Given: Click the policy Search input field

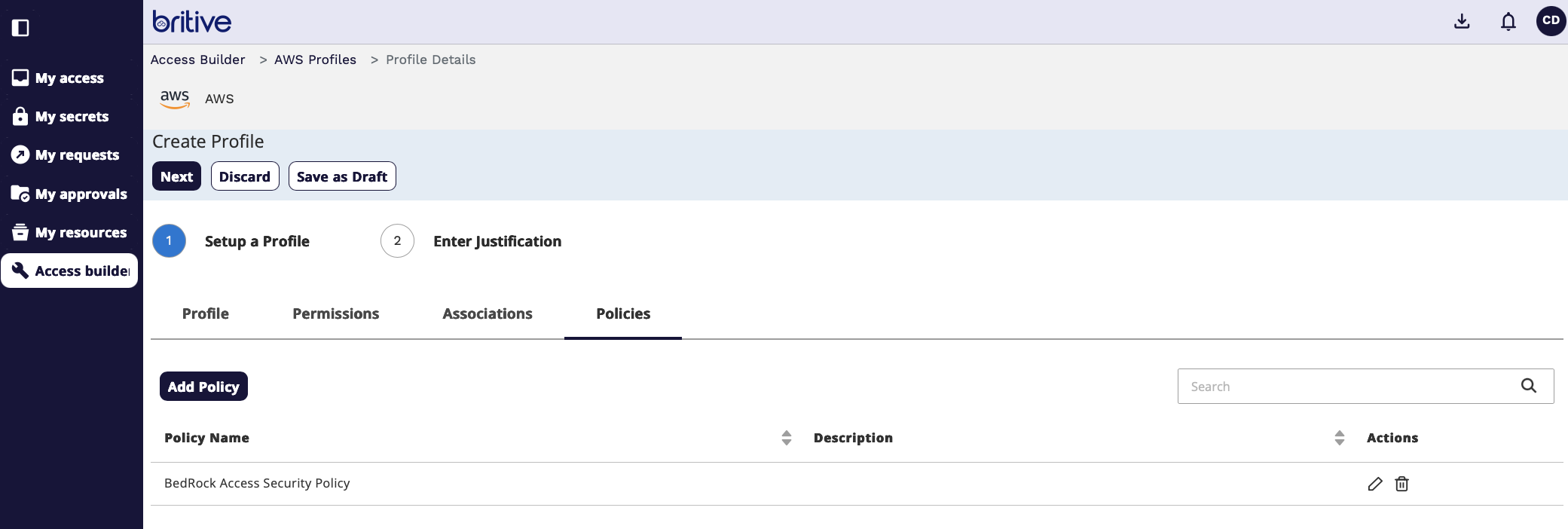Looking at the screenshot, I should pyautogui.click(x=1349, y=387).
